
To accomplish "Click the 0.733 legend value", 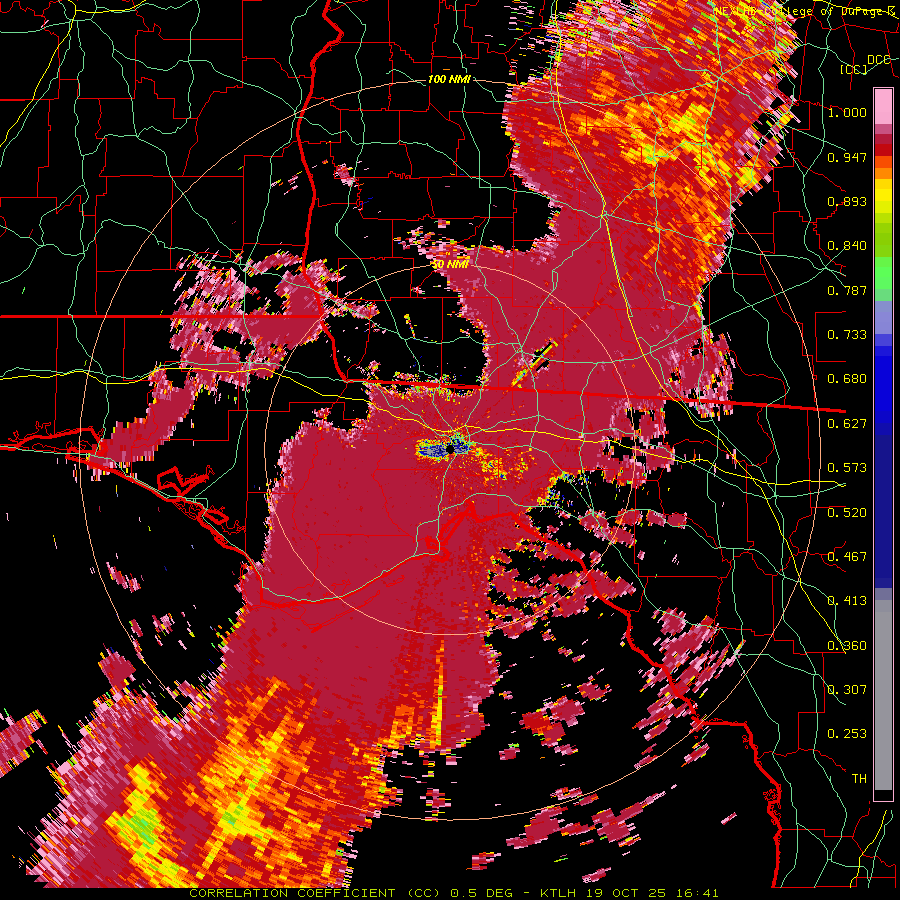I will (x=847, y=335).
